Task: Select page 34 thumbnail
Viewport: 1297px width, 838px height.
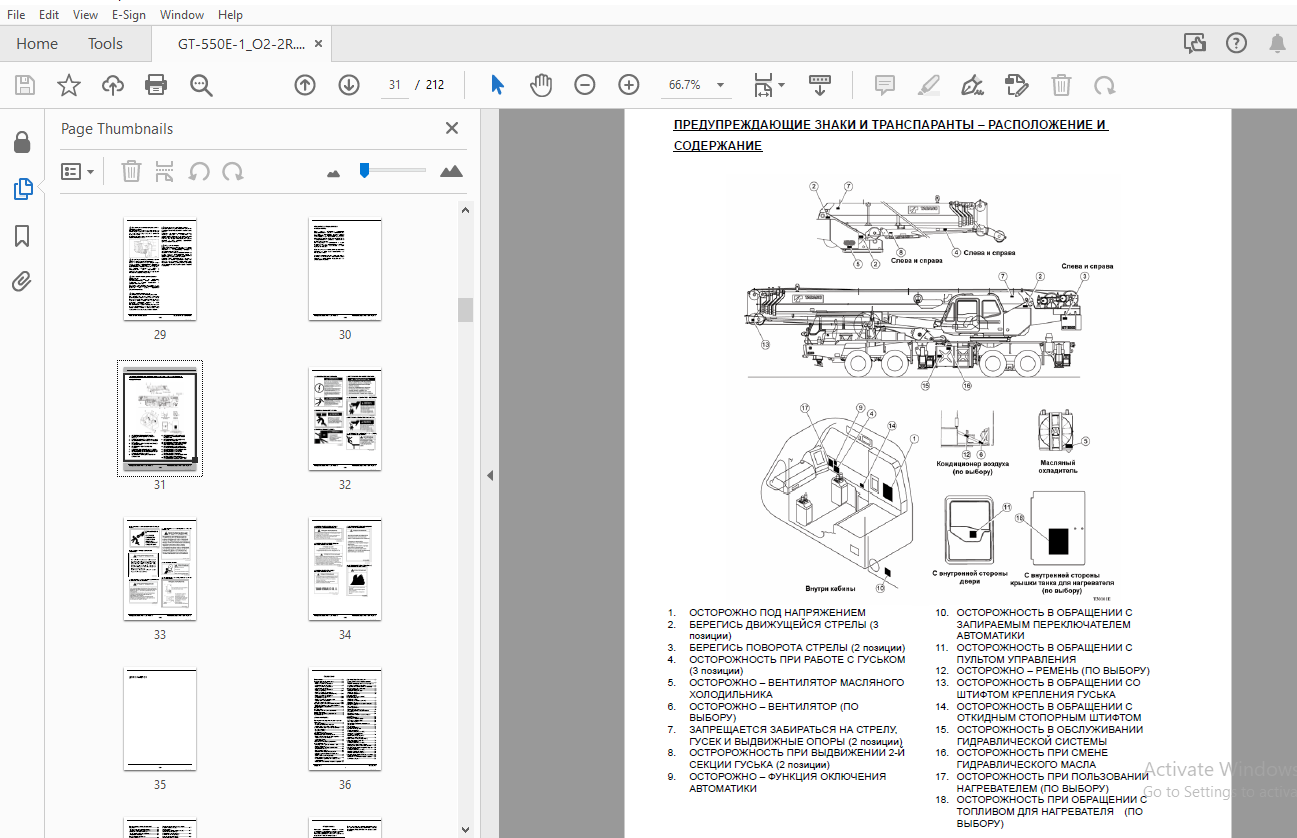Action: click(x=345, y=569)
